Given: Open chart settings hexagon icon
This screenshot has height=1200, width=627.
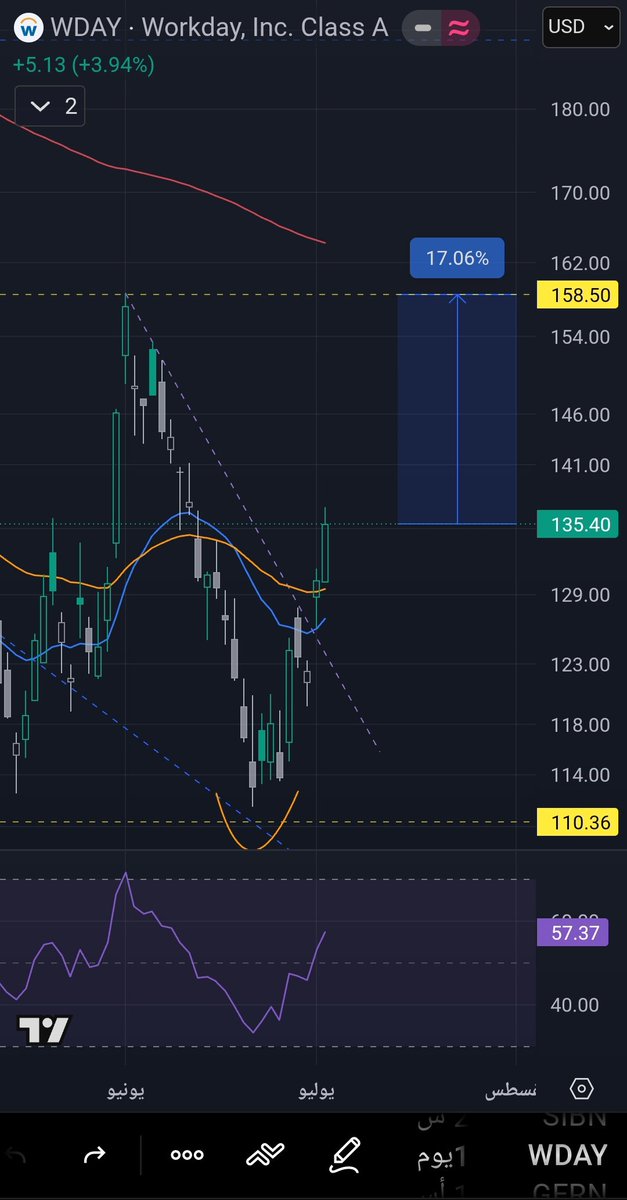Looking at the screenshot, I should 582,1089.
